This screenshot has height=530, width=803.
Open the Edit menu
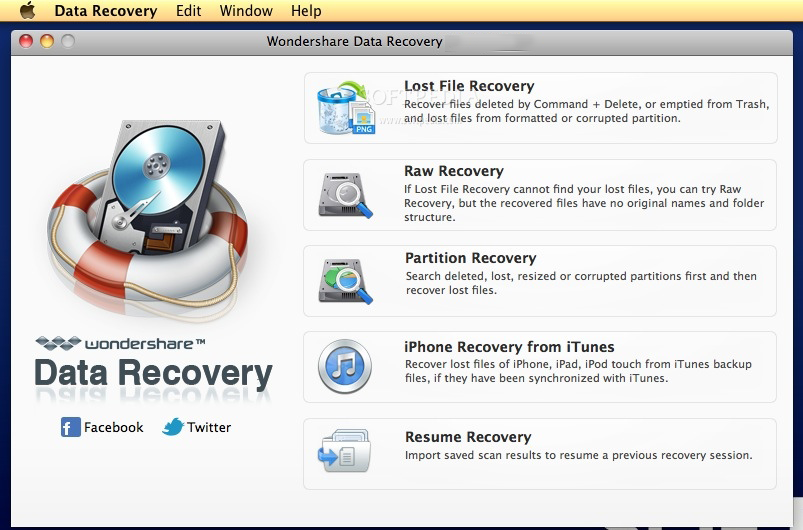point(188,11)
